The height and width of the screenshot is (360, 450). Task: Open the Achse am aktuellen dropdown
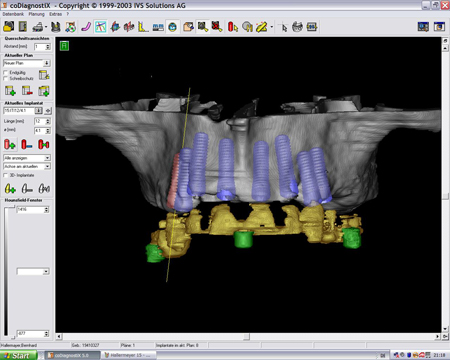point(27,166)
